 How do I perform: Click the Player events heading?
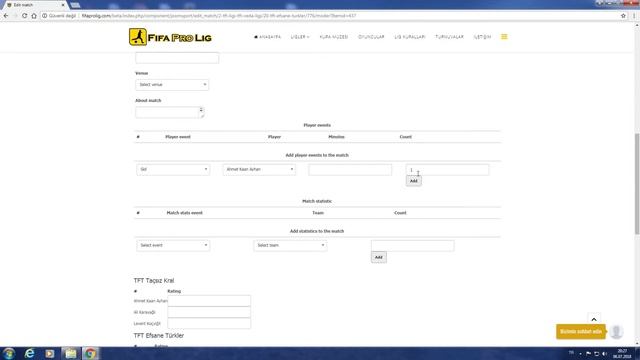[317, 125]
